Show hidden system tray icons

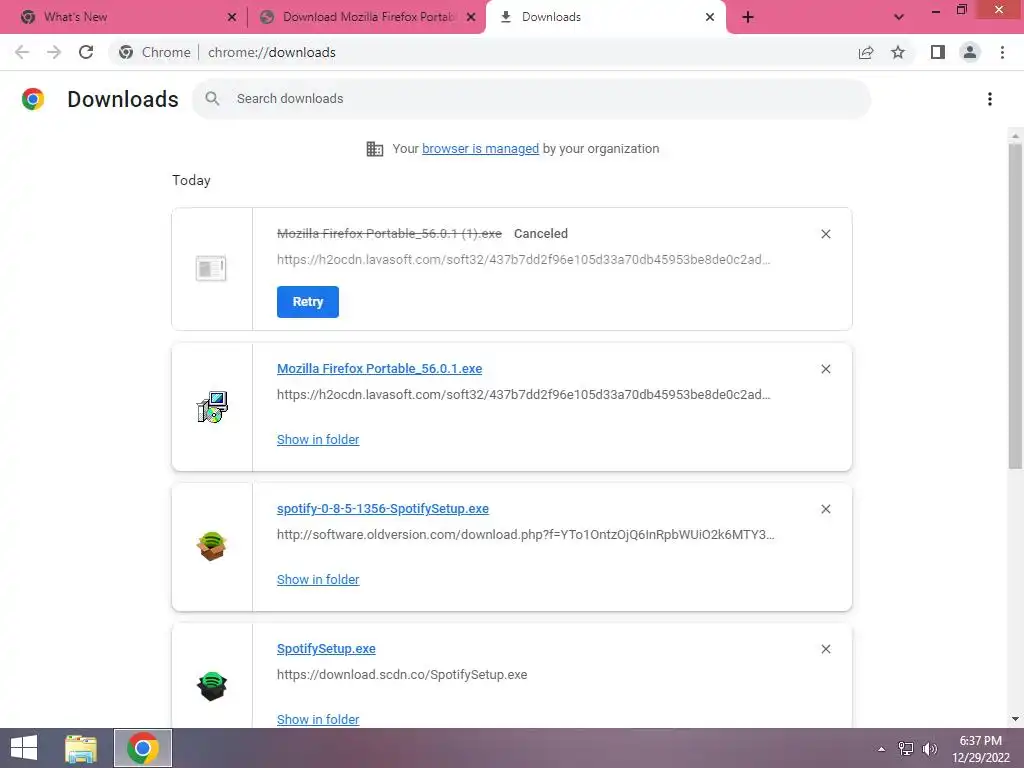(882, 749)
